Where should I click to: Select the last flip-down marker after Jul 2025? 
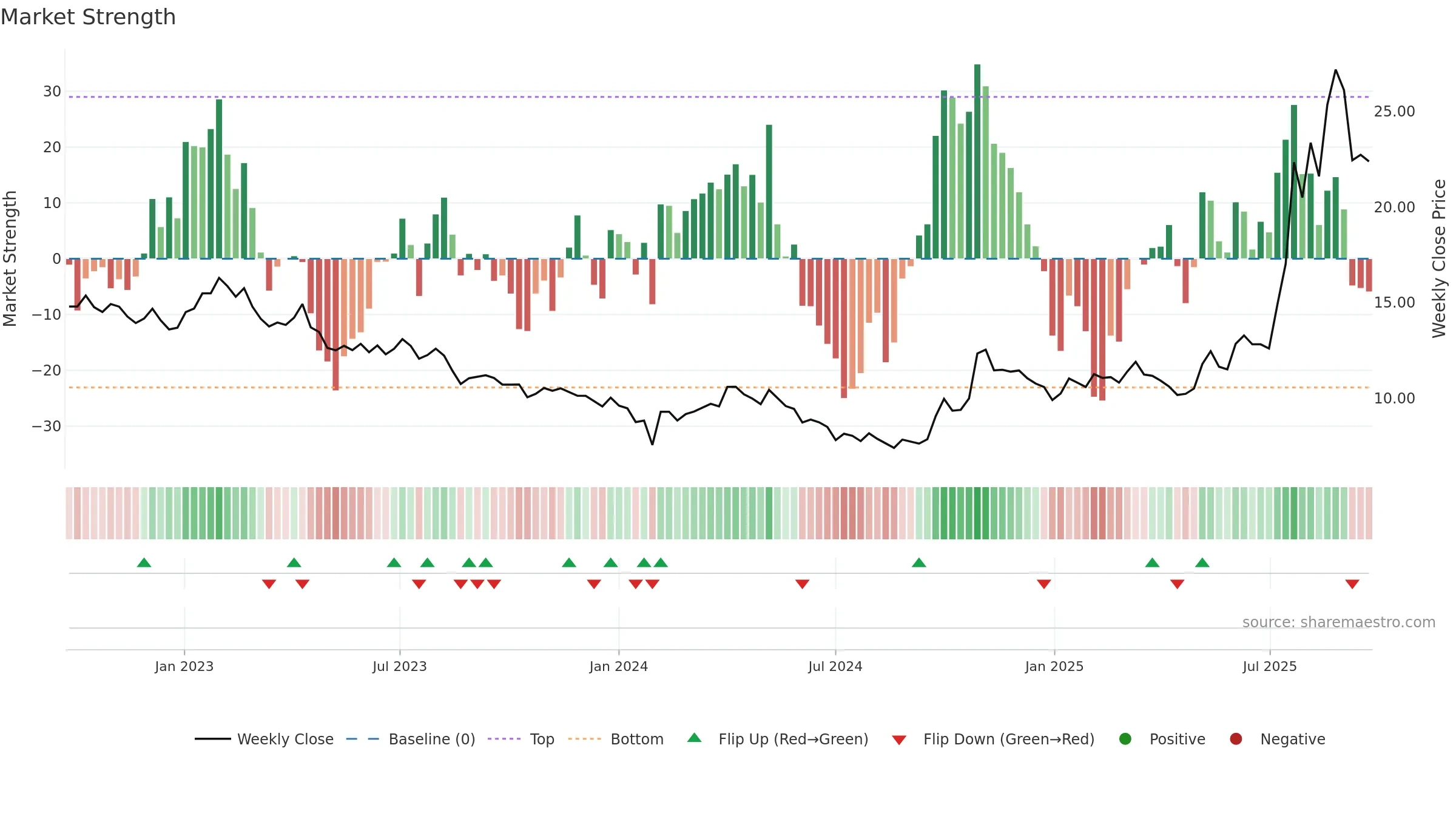[1352, 584]
